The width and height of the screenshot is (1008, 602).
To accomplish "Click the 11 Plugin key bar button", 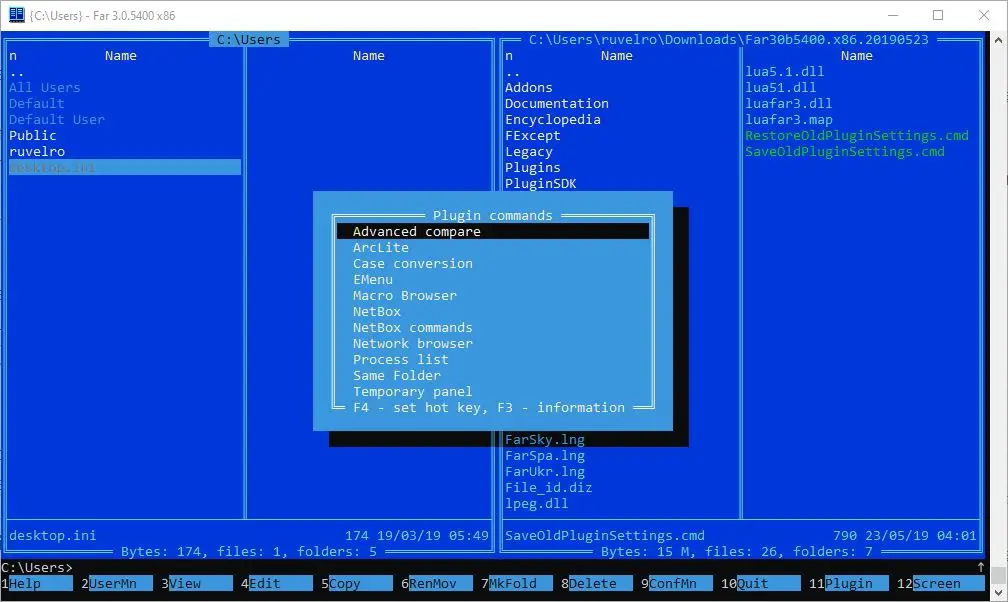I will tap(849, 583).
